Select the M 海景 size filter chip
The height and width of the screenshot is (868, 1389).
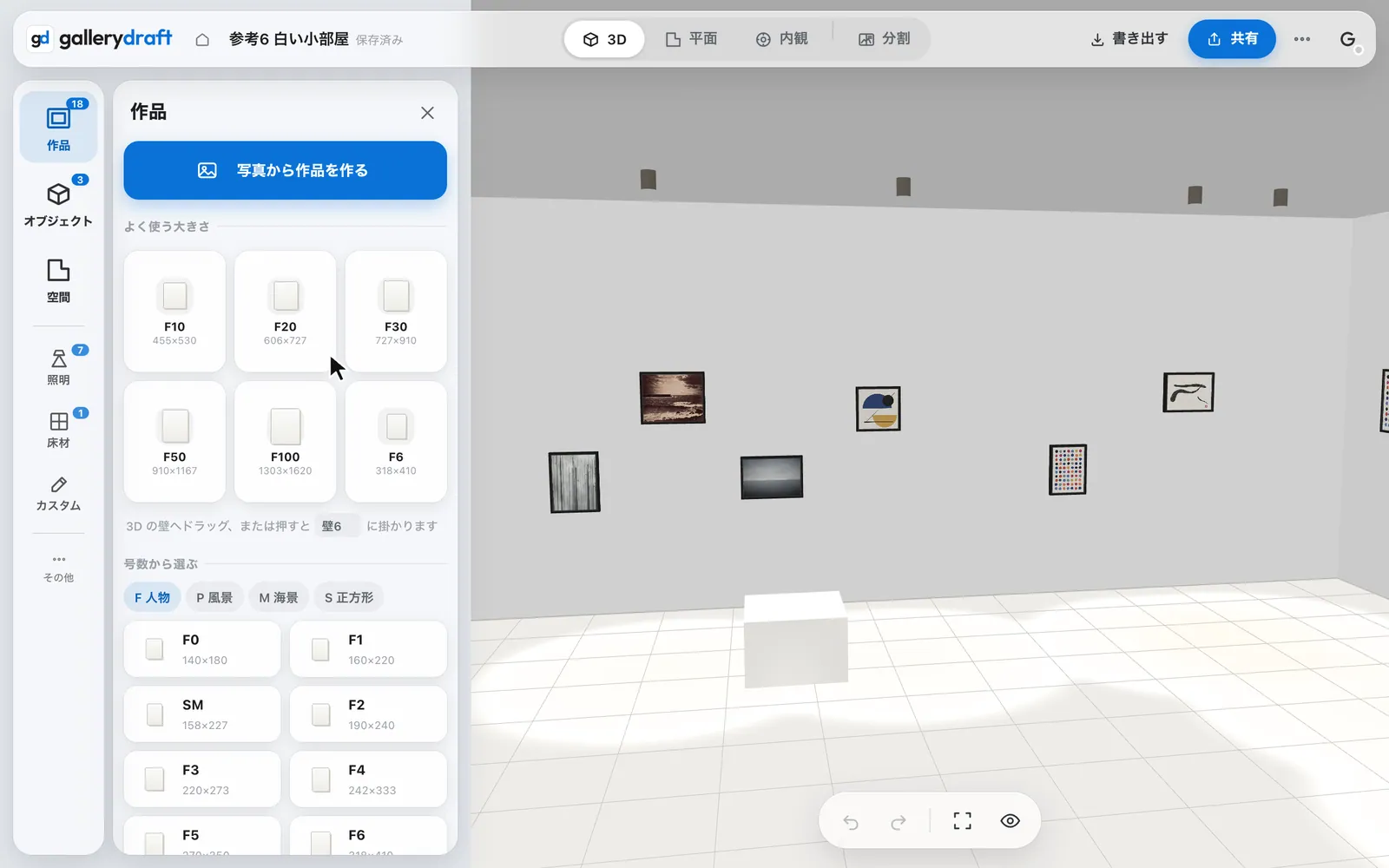[x=279, y=597]
